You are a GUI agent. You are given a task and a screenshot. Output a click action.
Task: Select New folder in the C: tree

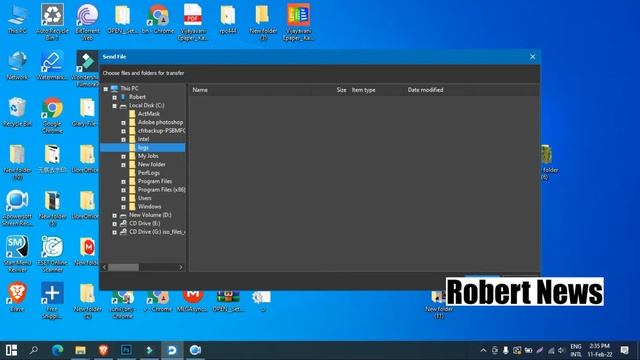[x=151, y=164]
